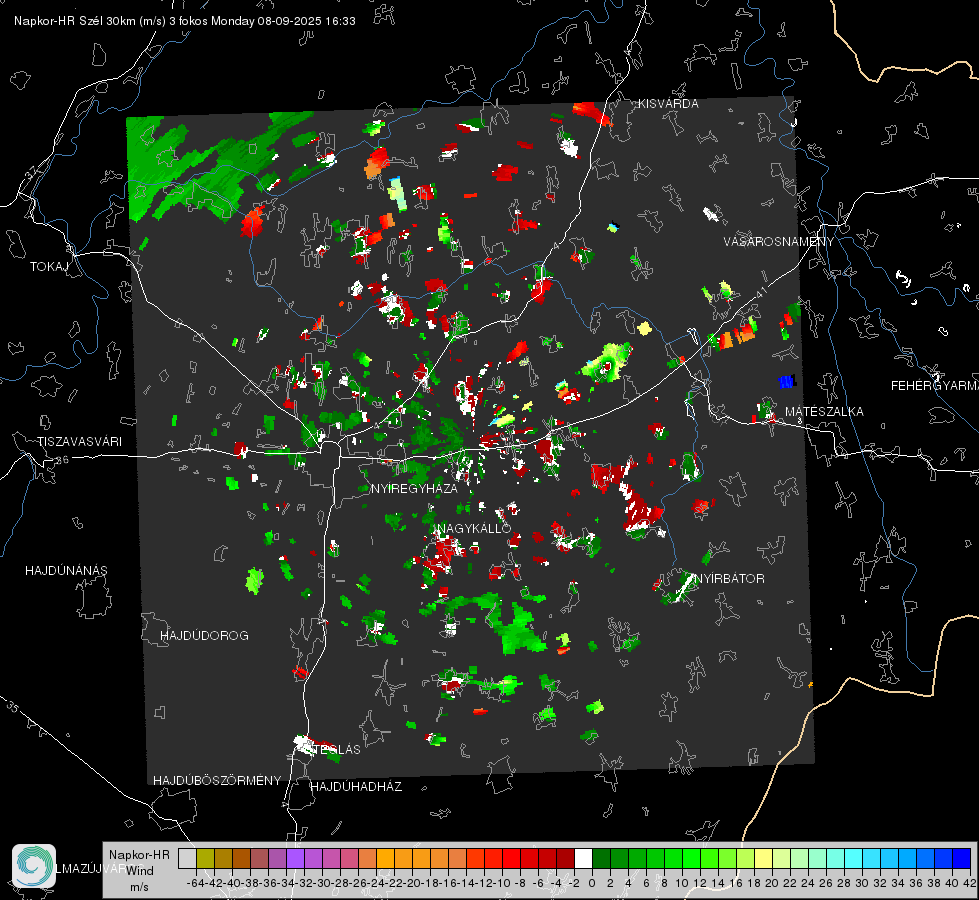This screenshot has height=900, width=979.
Task: Click the Napkor-HR title timestamp text
Action: (185, 21)
